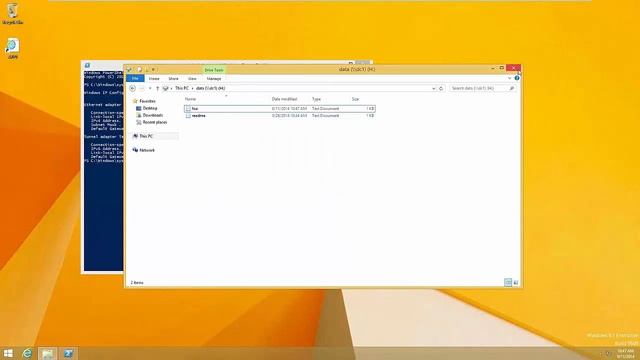Screen dimensions: 640x360
Task: Sort by the Date modified column header
Action: click(x=284, y=99)
